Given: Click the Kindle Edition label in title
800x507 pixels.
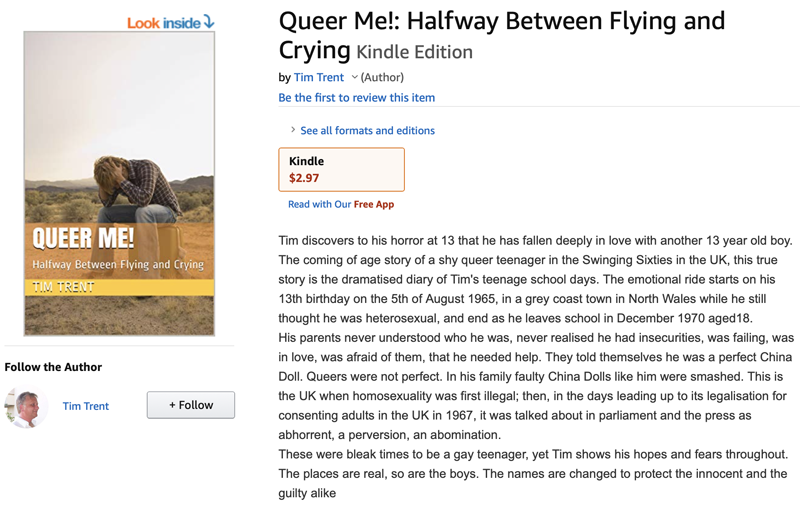Looking at the screenshot, I should pos(414,52).
